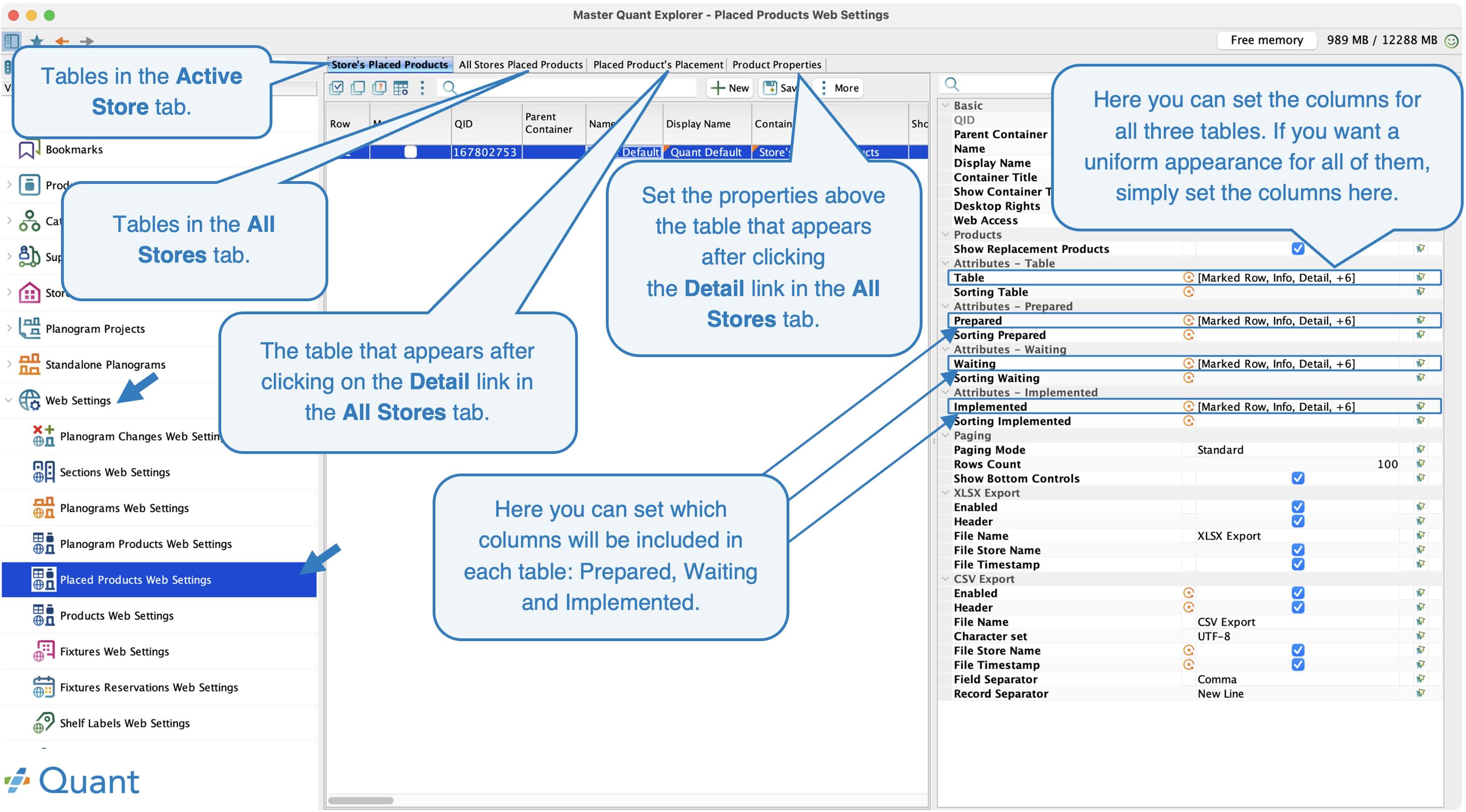Select Fixtures Web Settings icon

pyautogui.click(x=43, y=651)
